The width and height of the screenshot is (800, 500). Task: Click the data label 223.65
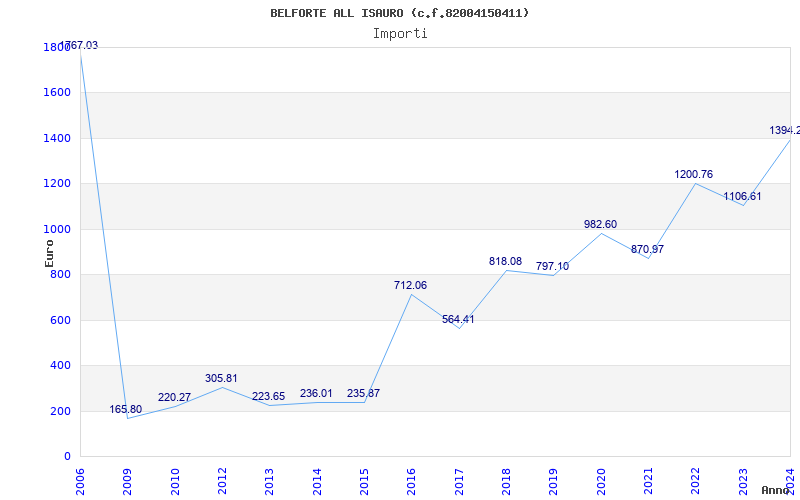pos(268,396)
